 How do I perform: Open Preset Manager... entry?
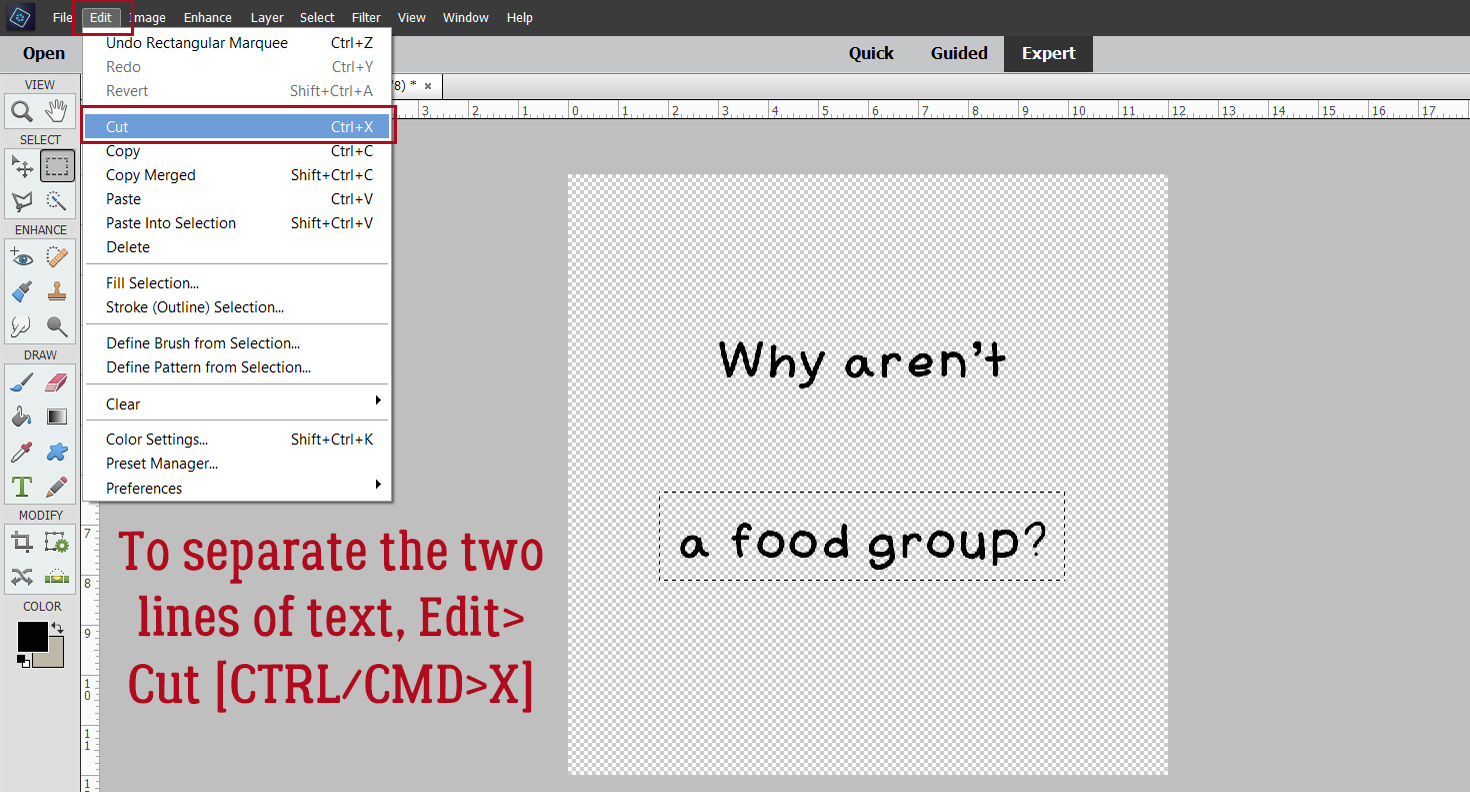(x=237, y=463)
